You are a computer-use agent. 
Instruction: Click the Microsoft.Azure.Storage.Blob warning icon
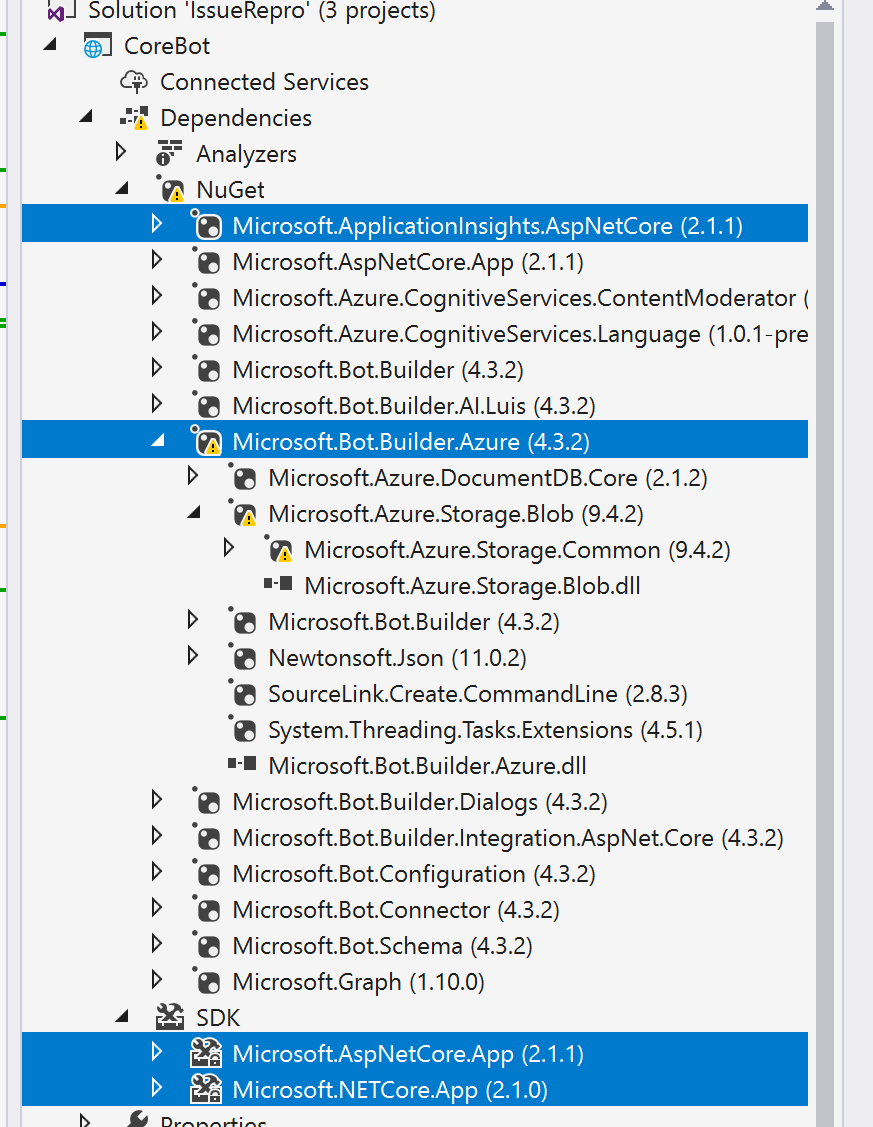[x=243, y=513]
